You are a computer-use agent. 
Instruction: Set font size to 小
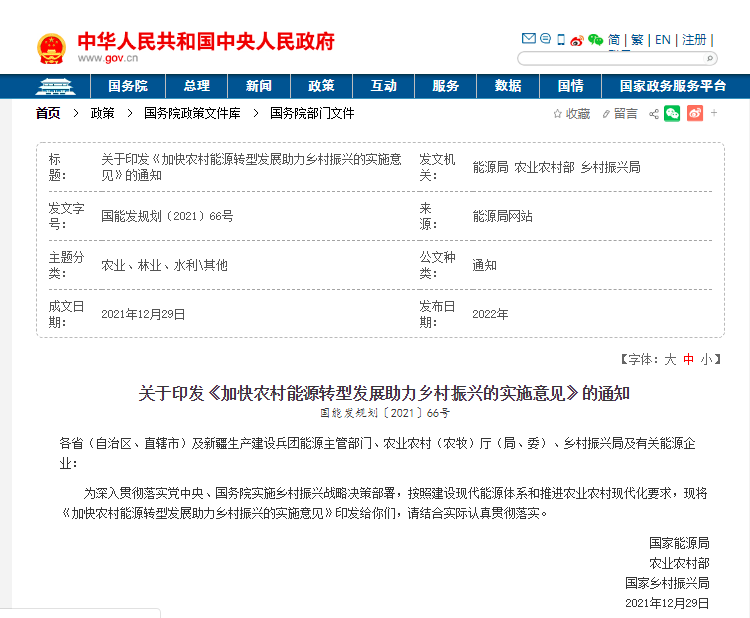(706, 360)
